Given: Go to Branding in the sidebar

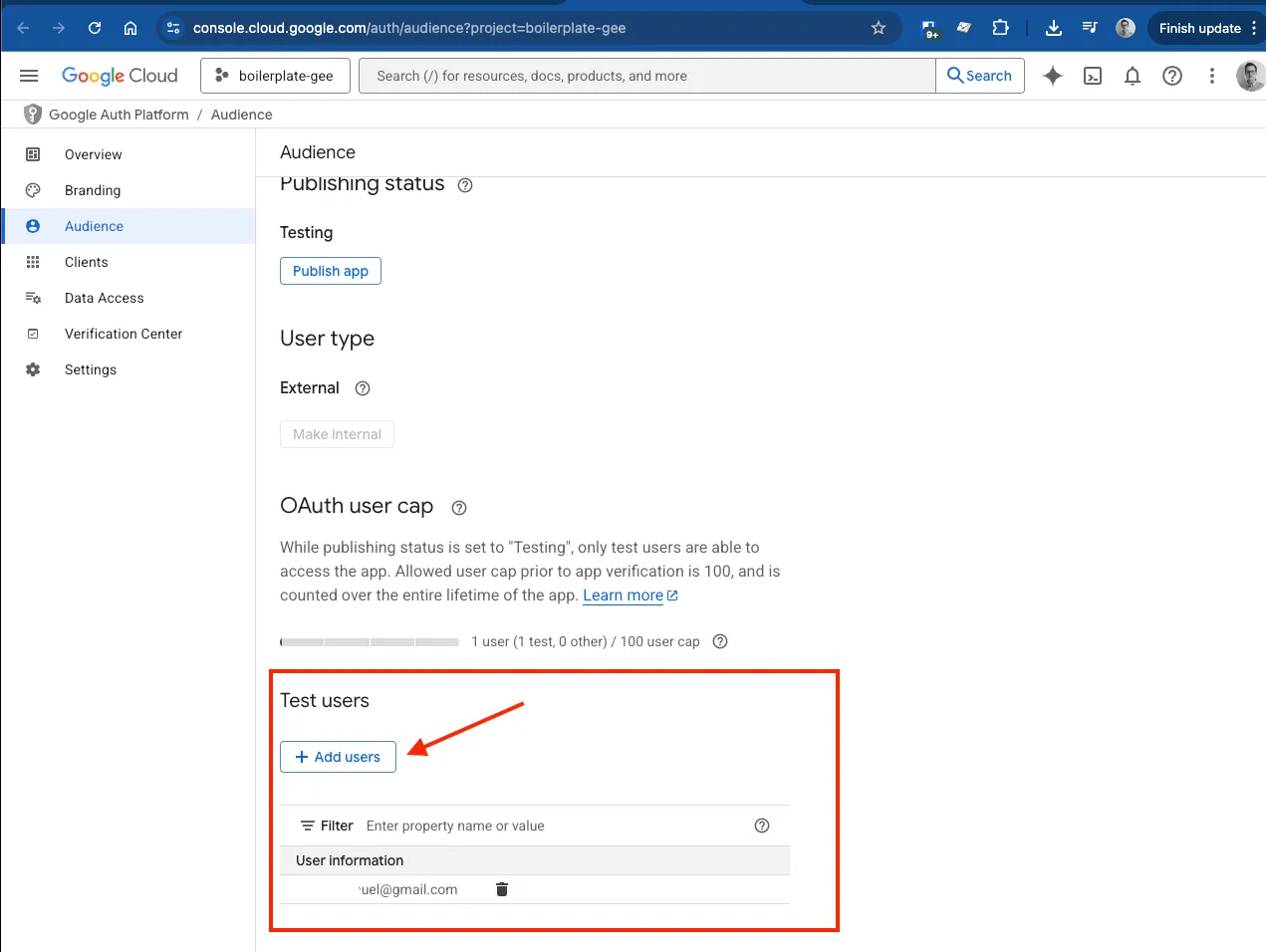Looking at the screenshot, I should (x=93, y=190).
